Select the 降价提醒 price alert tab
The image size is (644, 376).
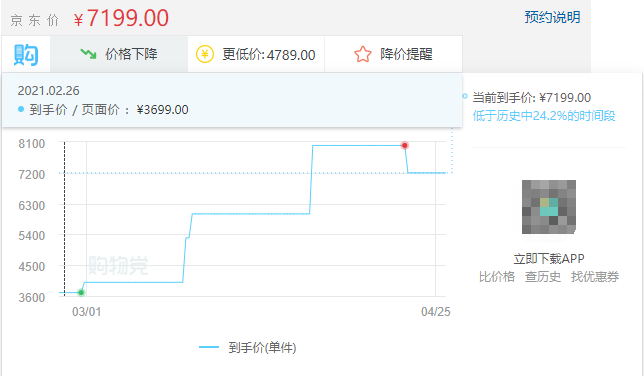tap(393, 54)
